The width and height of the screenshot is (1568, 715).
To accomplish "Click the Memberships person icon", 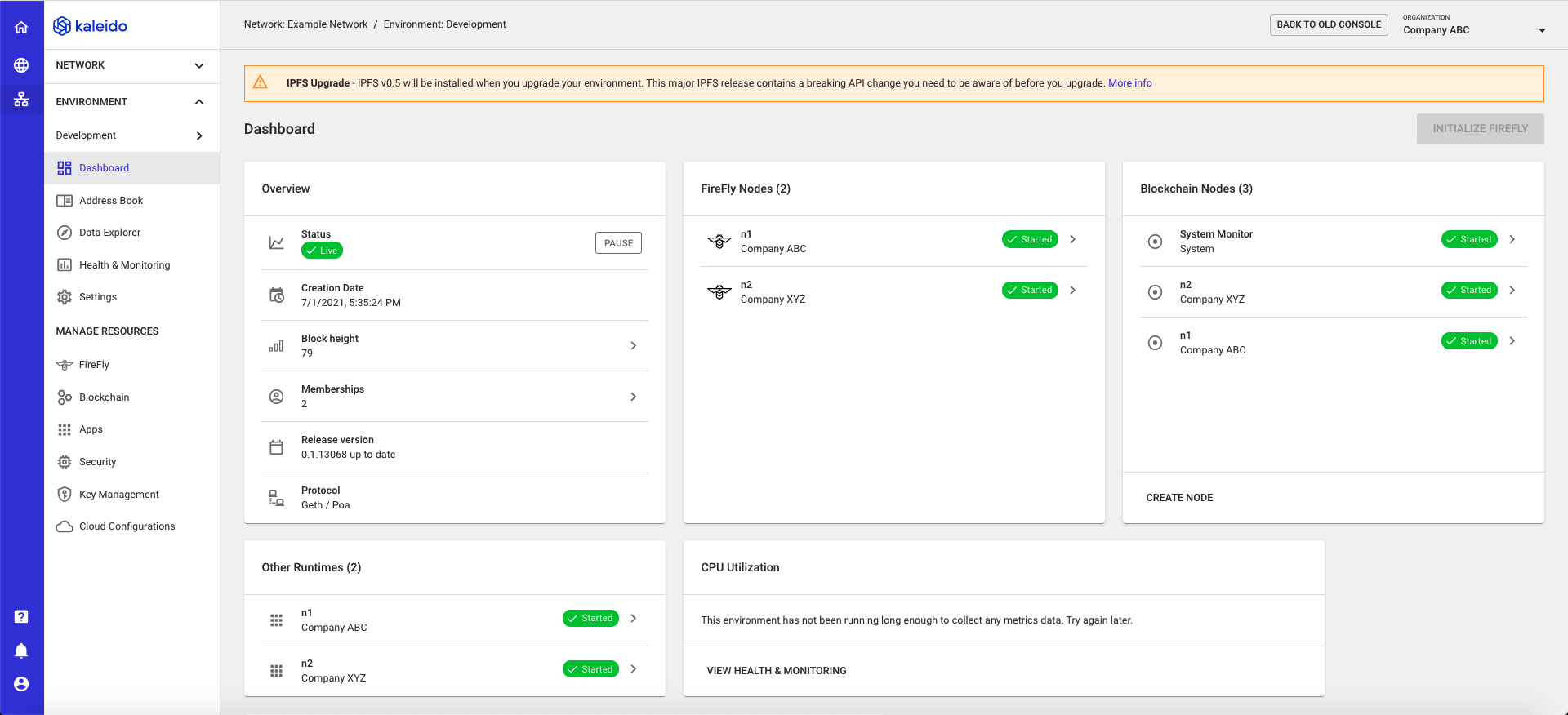I will (277, 397).
